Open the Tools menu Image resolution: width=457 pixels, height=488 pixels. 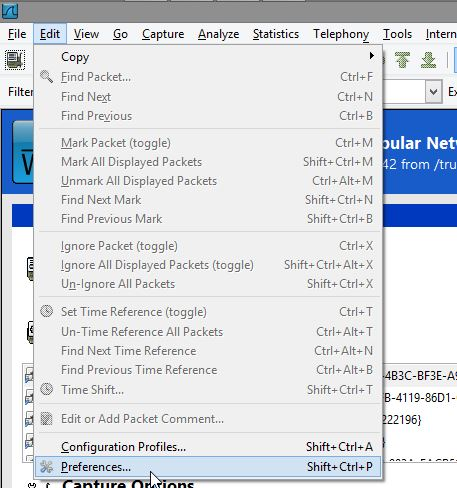(397, 34)
